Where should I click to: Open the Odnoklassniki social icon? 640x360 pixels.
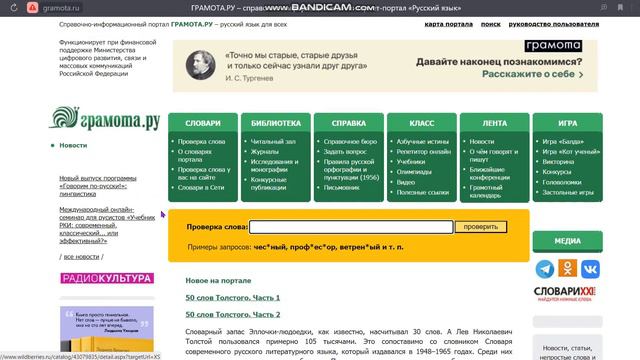coord(567,268)
